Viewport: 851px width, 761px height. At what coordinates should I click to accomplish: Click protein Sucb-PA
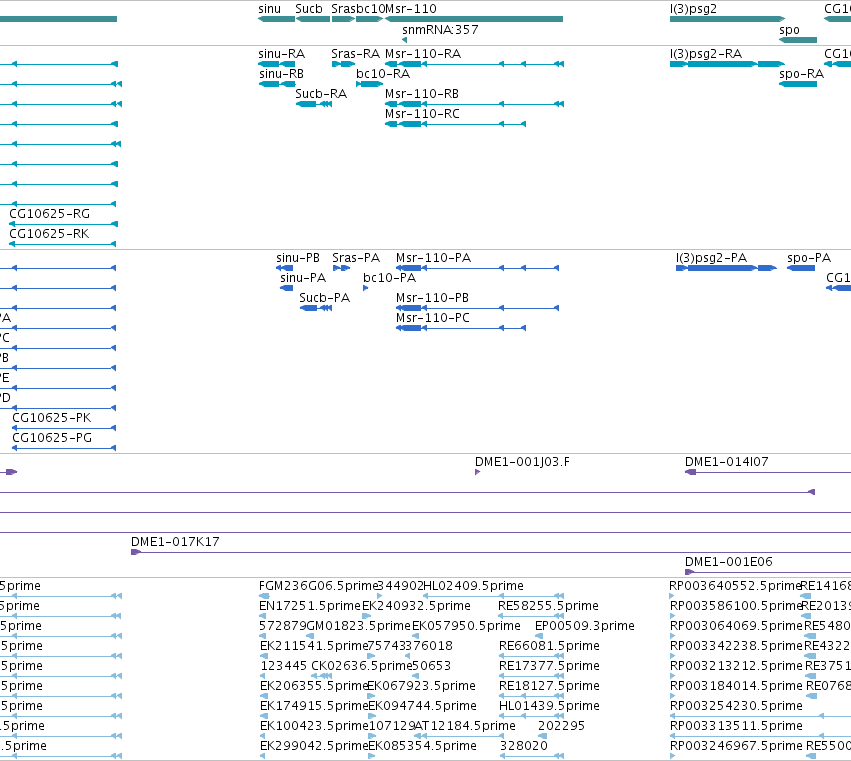(316, 308)
